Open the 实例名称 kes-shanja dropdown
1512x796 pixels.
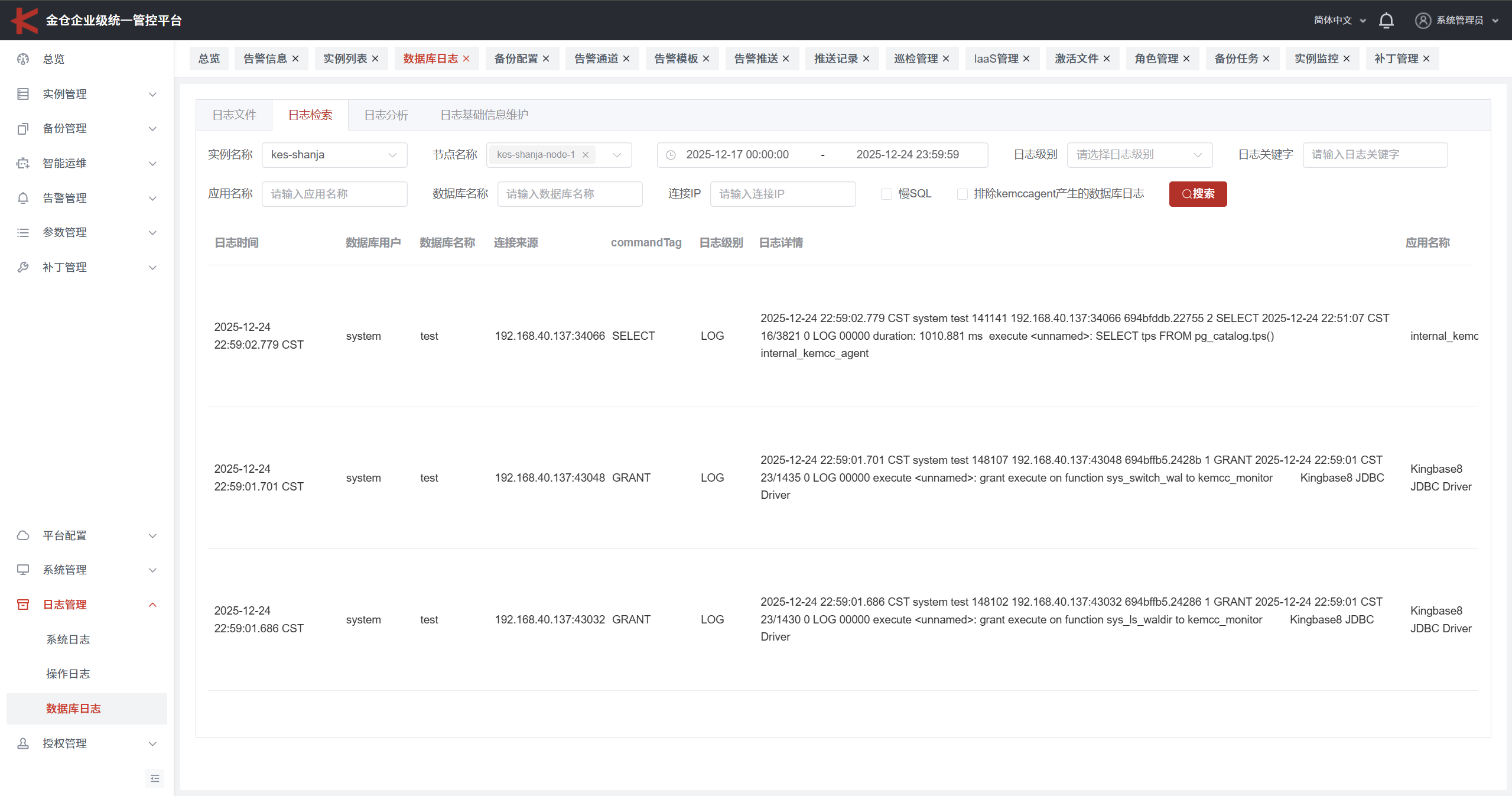tap(334, 155)
